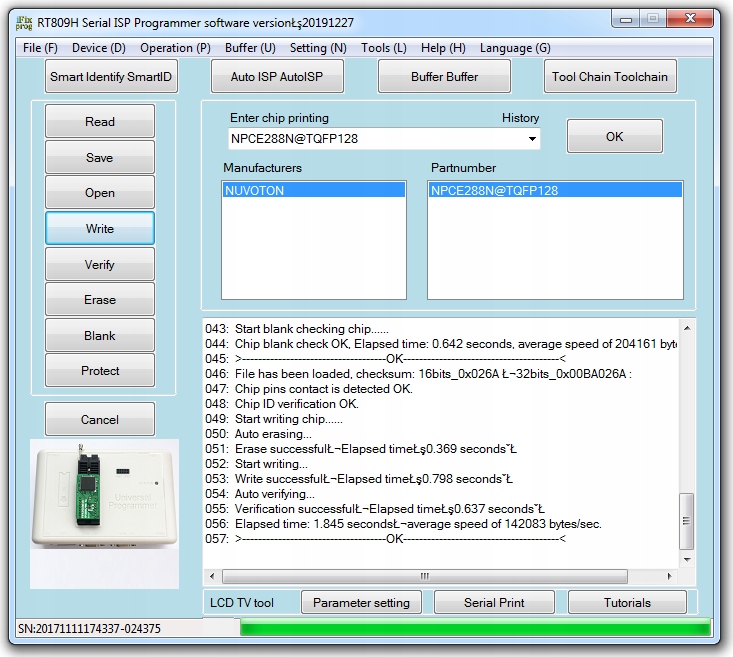733x657 pixels.
Task: Open the Buffer (U) menu
Action: pyautogui.click(x=250, y=48)
